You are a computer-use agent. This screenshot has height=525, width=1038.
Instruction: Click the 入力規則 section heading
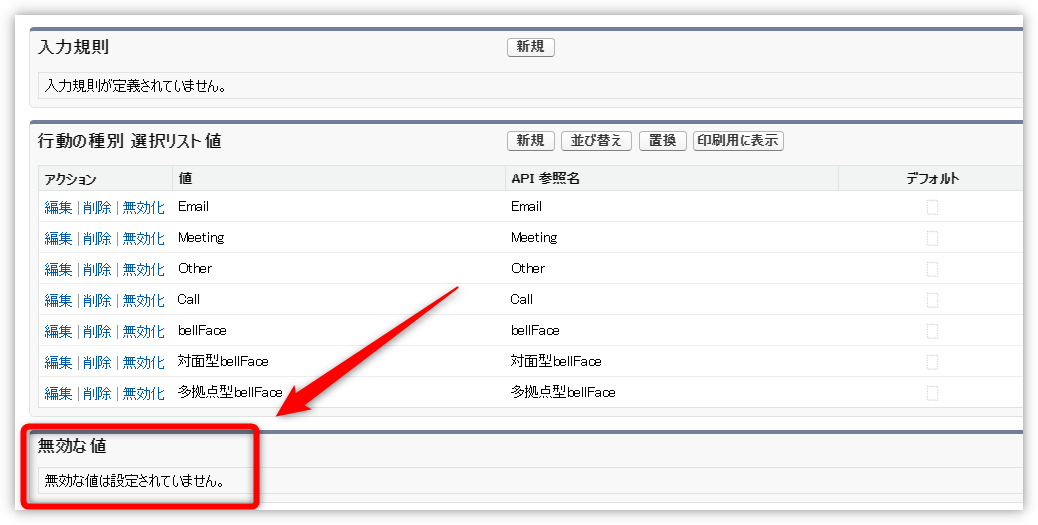(73, 47)
